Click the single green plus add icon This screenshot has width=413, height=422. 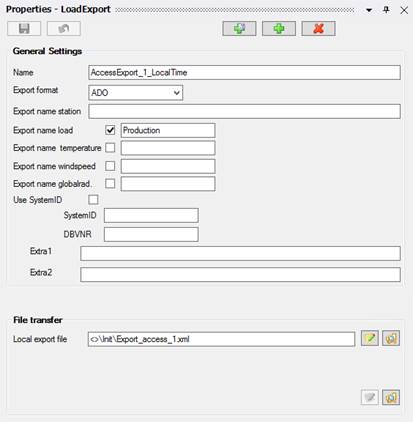coord(279,29)
